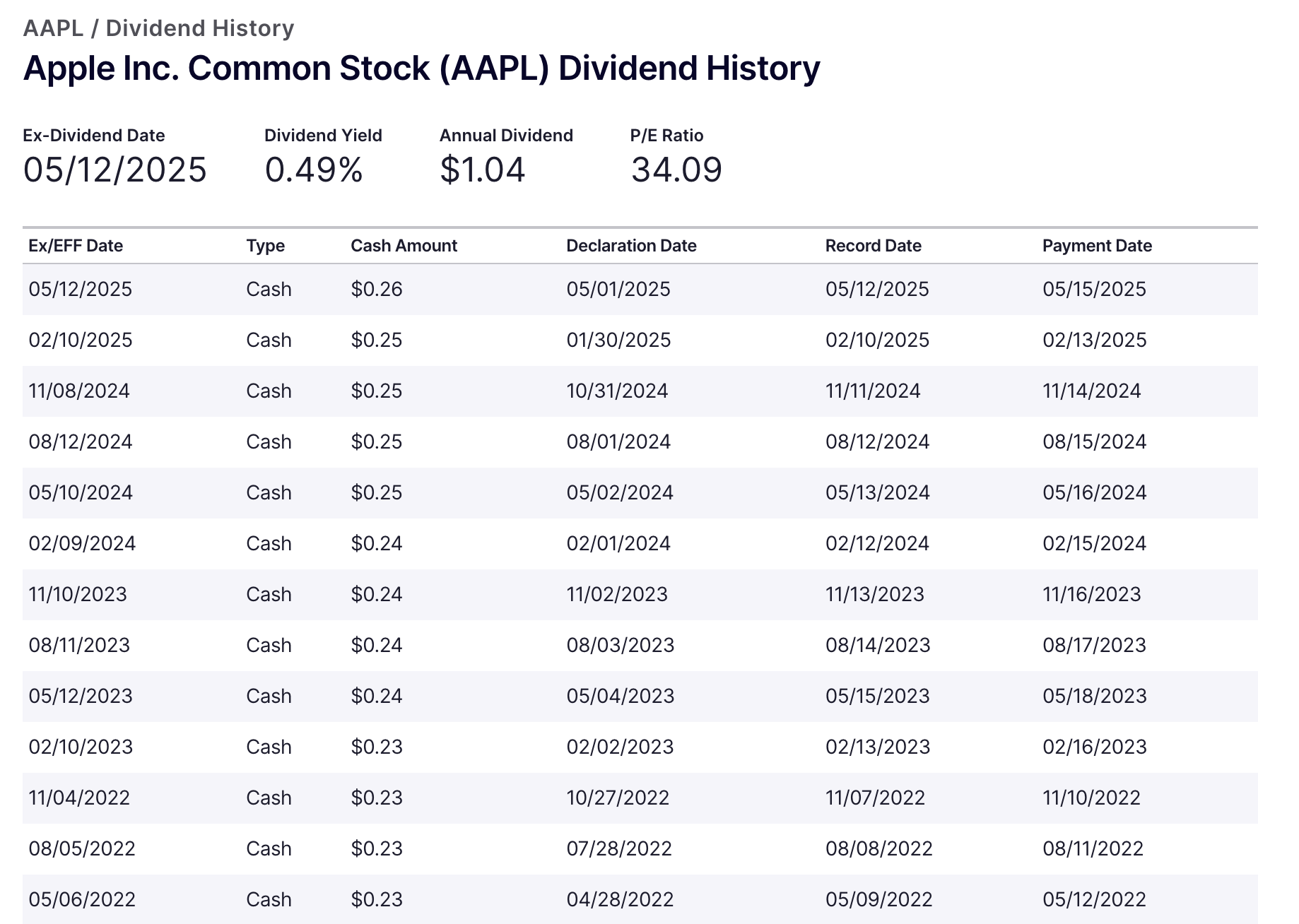
Task: Click payment date 08/15/2024
Action: [x=1095, y=442]
